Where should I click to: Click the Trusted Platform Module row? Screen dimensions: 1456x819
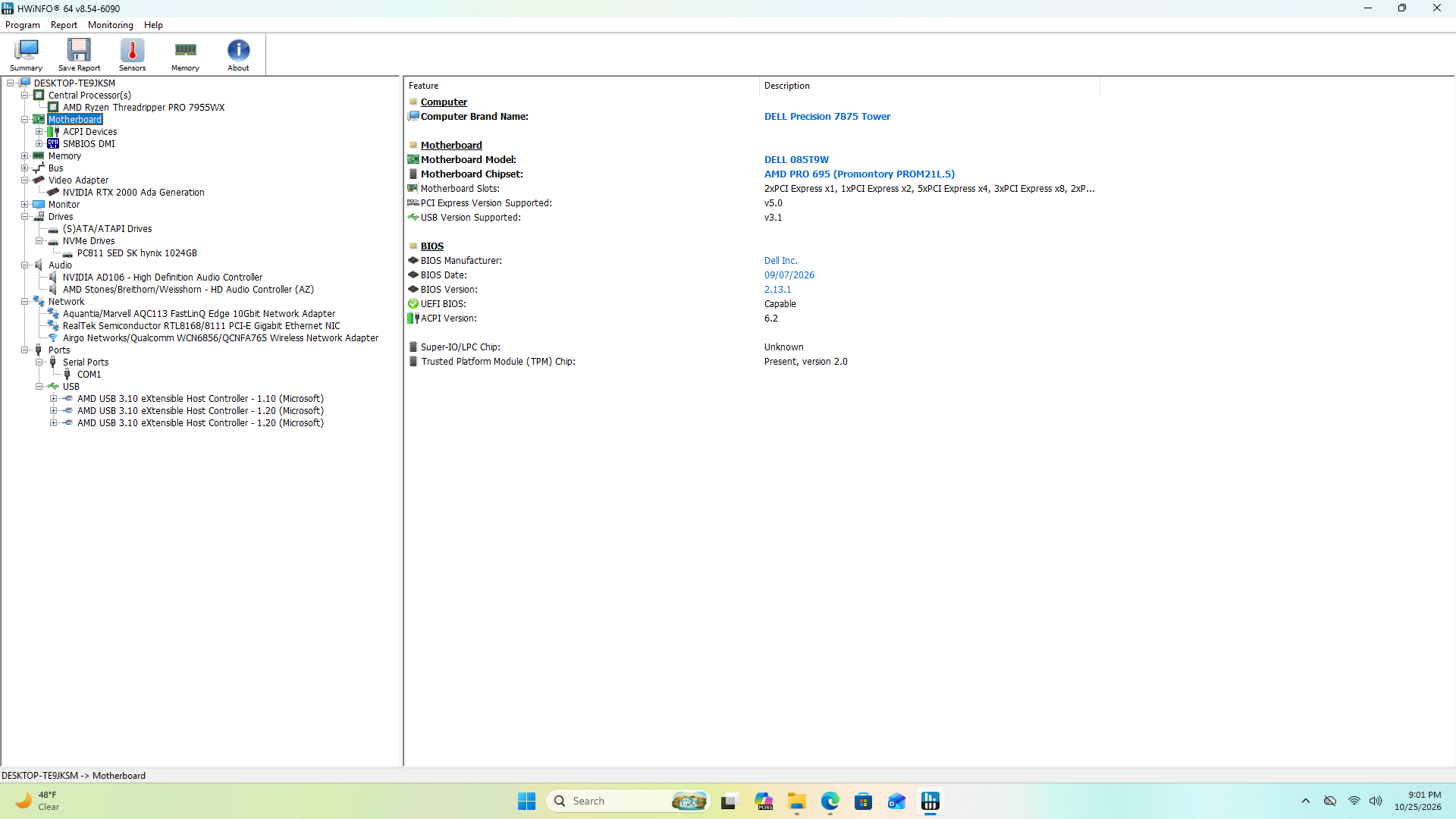point(752,362)
